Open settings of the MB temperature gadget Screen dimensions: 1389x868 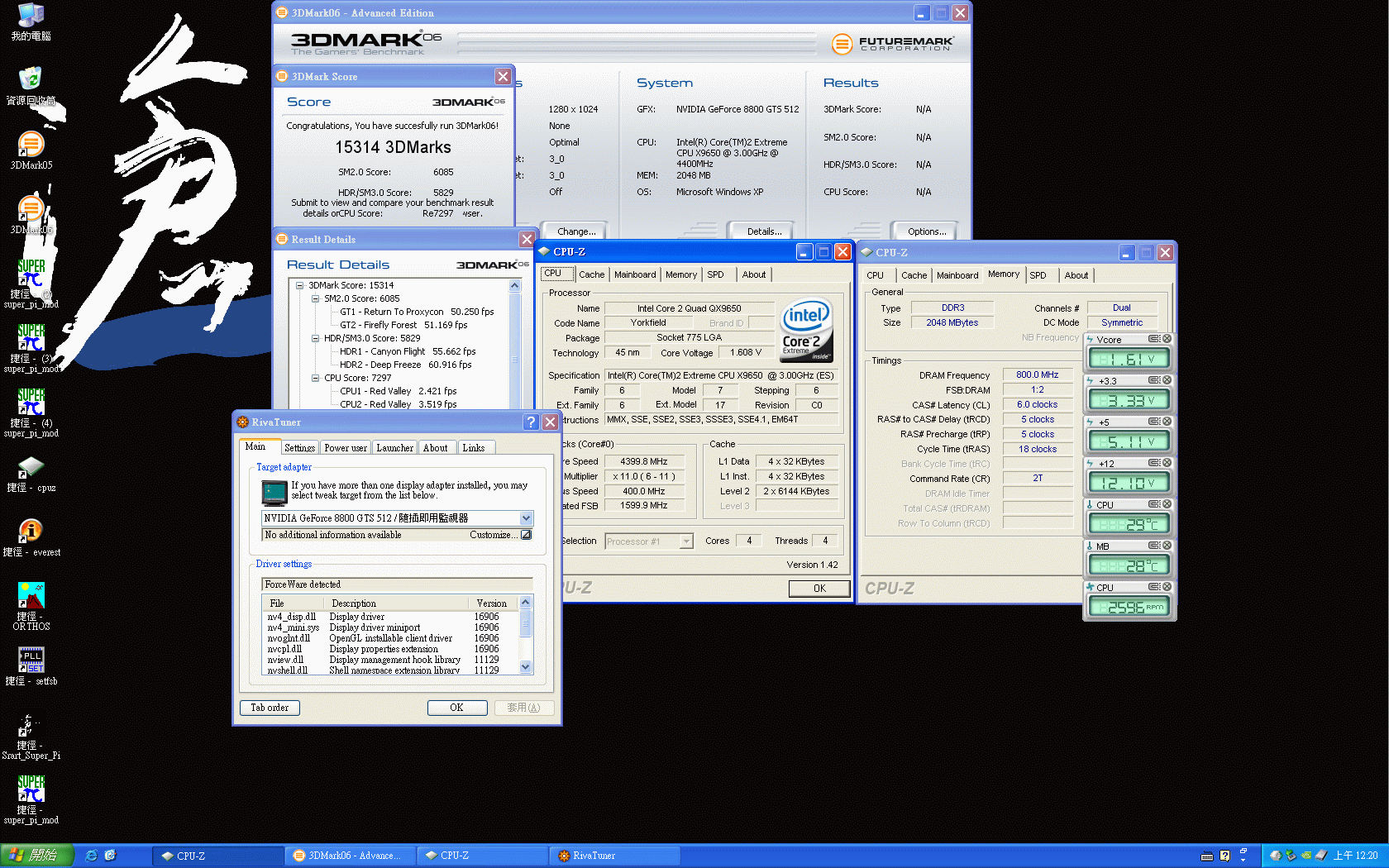pyautogui.click(x=1154, y=546)
